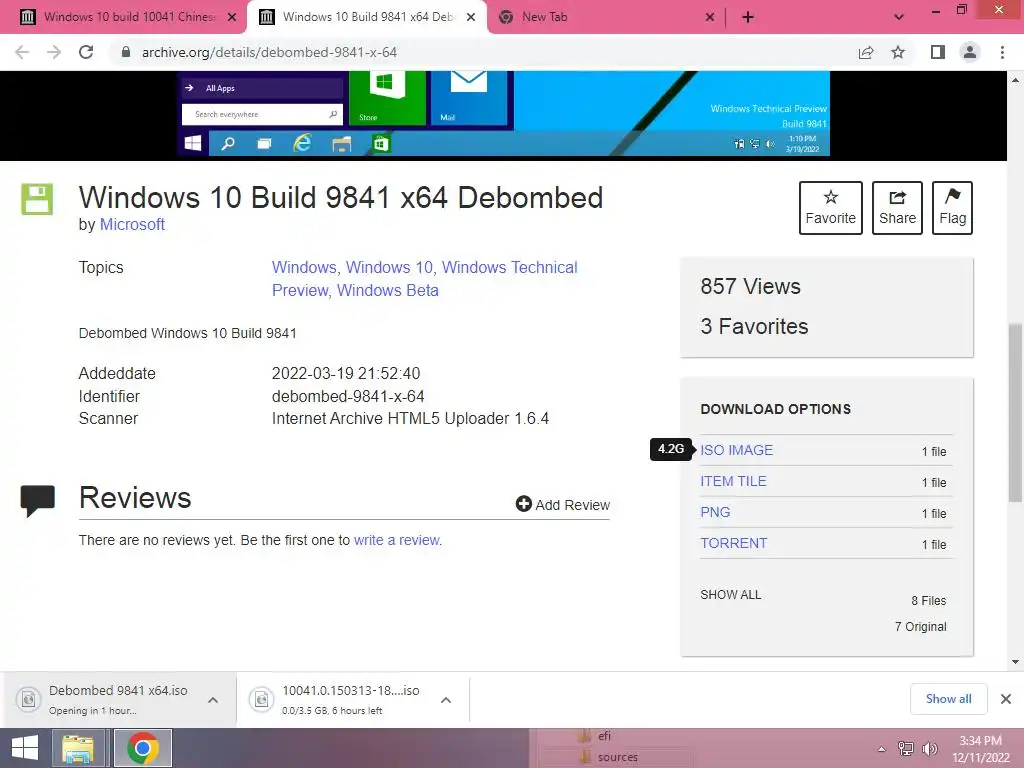Open network status tray icon
The width and height of the screenshot is (1024, 768).
point(906,749)
